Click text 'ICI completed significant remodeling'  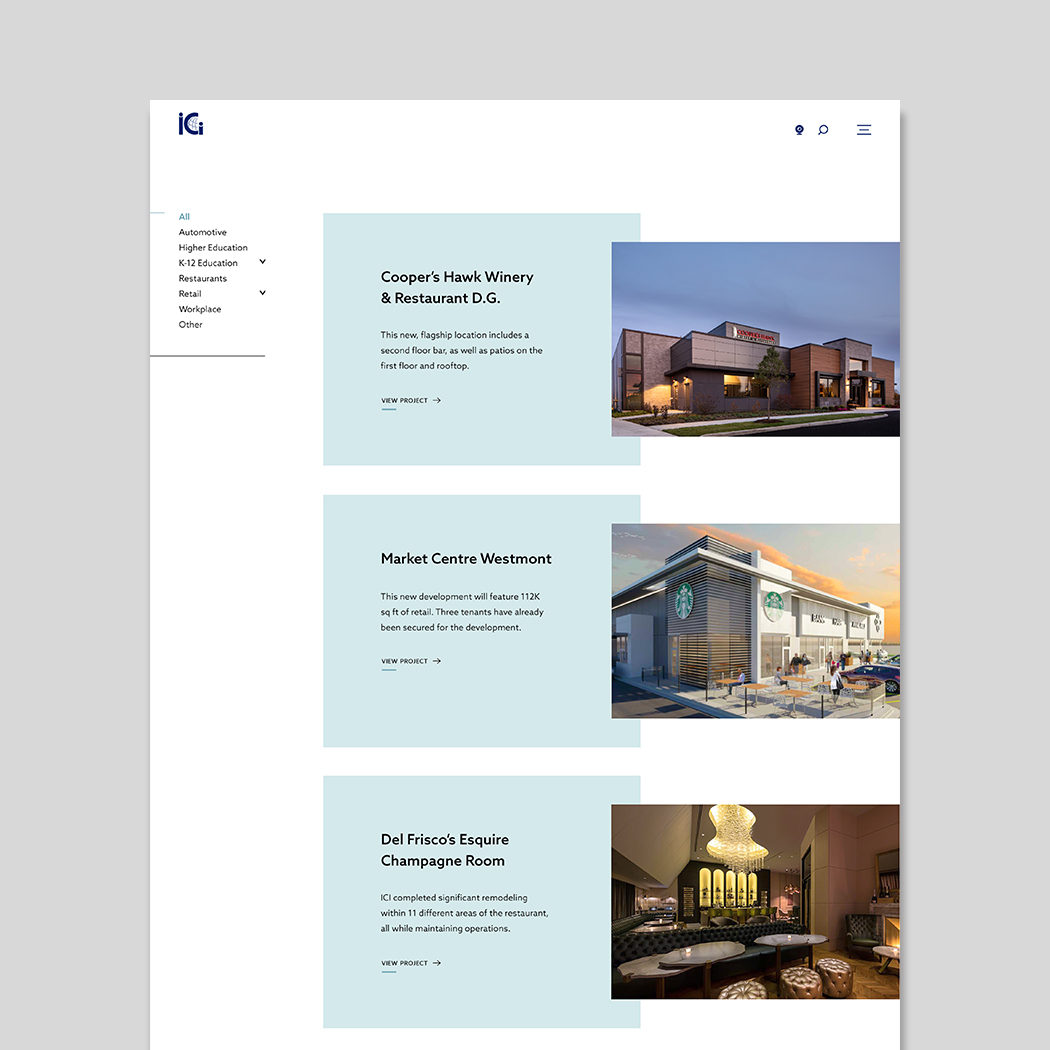[454, 897]
